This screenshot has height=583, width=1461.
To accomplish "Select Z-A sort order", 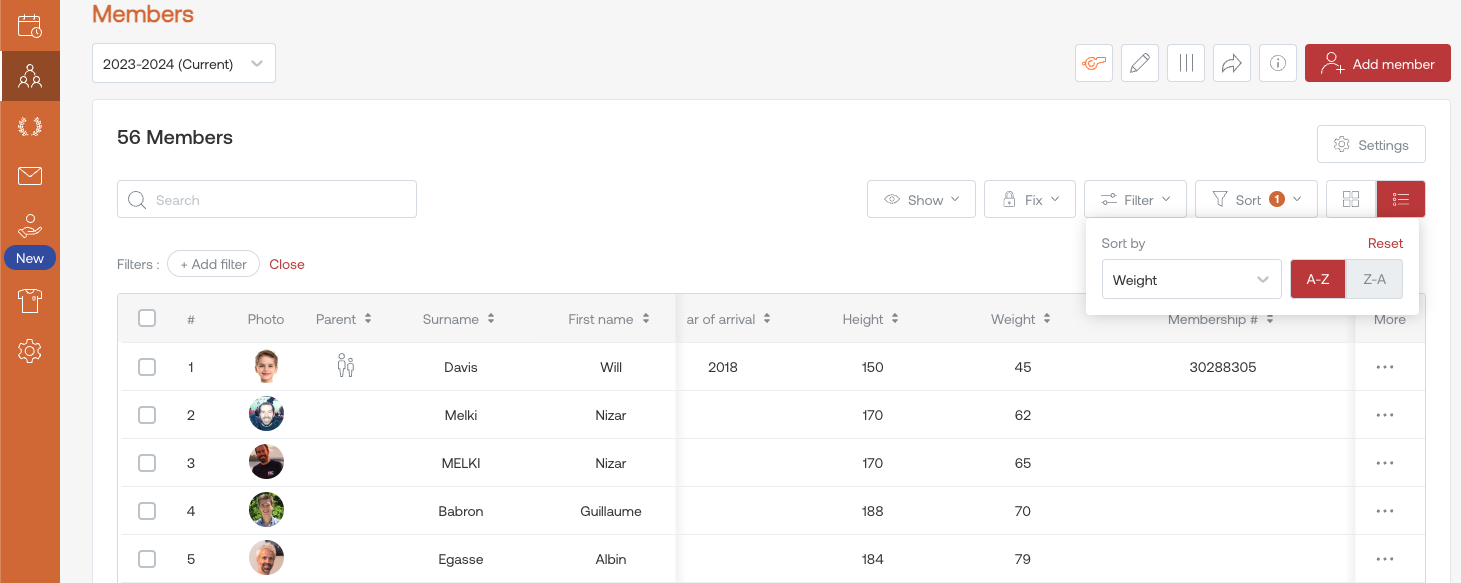I will pos(1374,279).
